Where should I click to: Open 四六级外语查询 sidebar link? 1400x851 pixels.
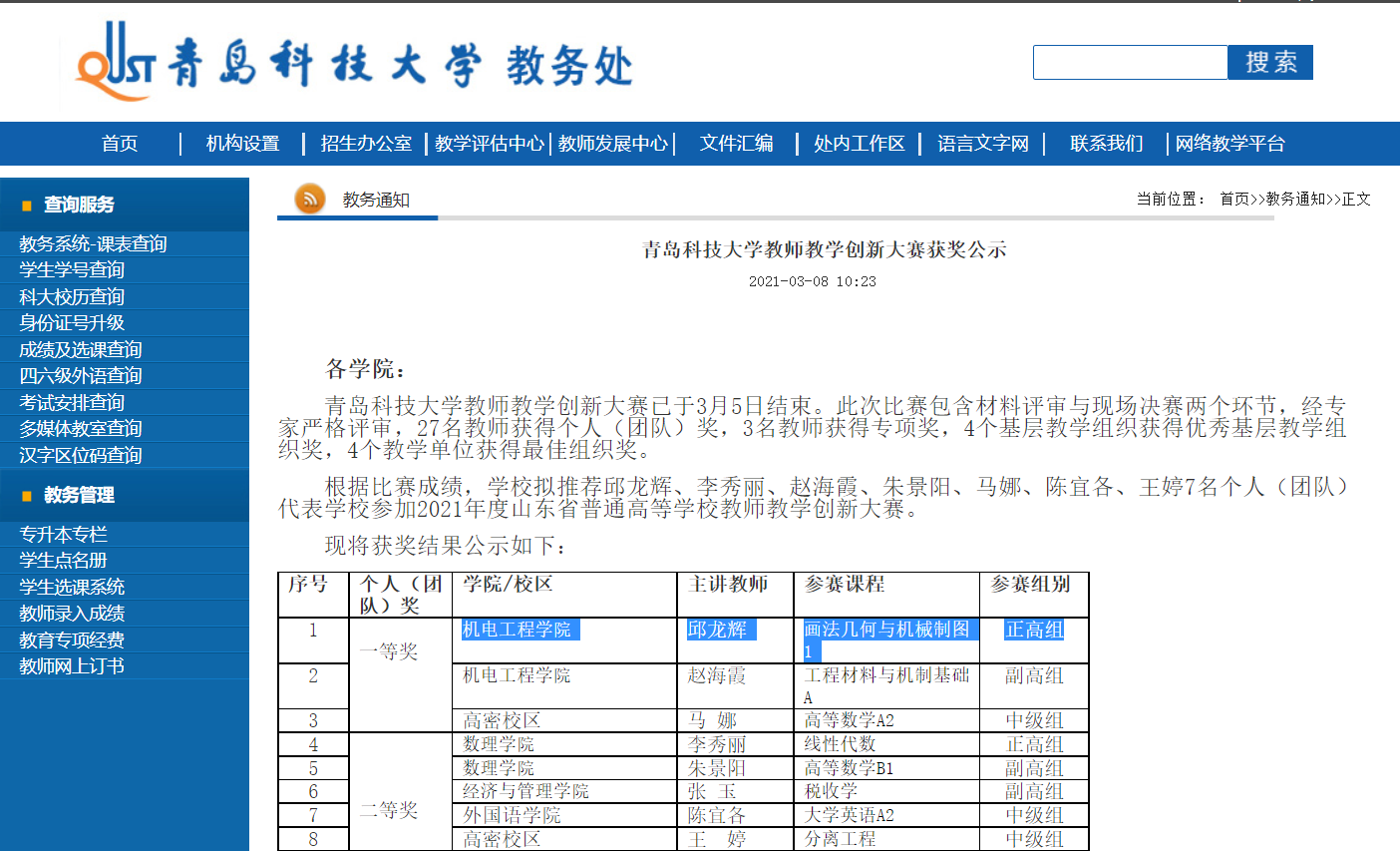point(81,376)
